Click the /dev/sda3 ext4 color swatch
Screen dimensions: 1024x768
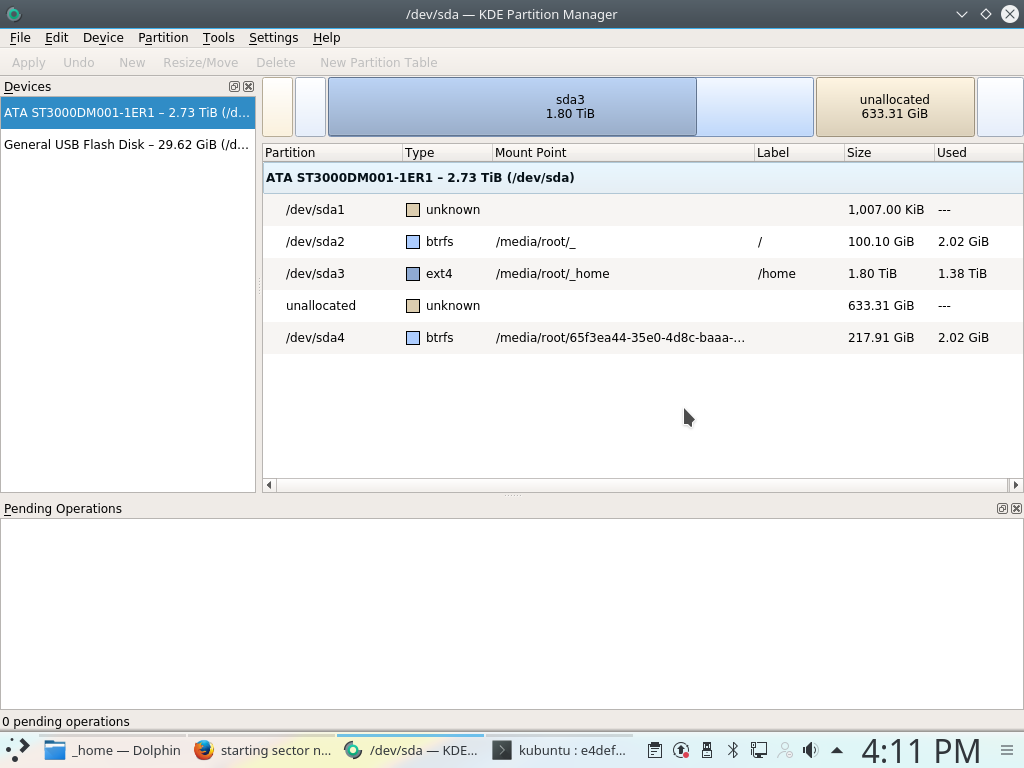413,274
